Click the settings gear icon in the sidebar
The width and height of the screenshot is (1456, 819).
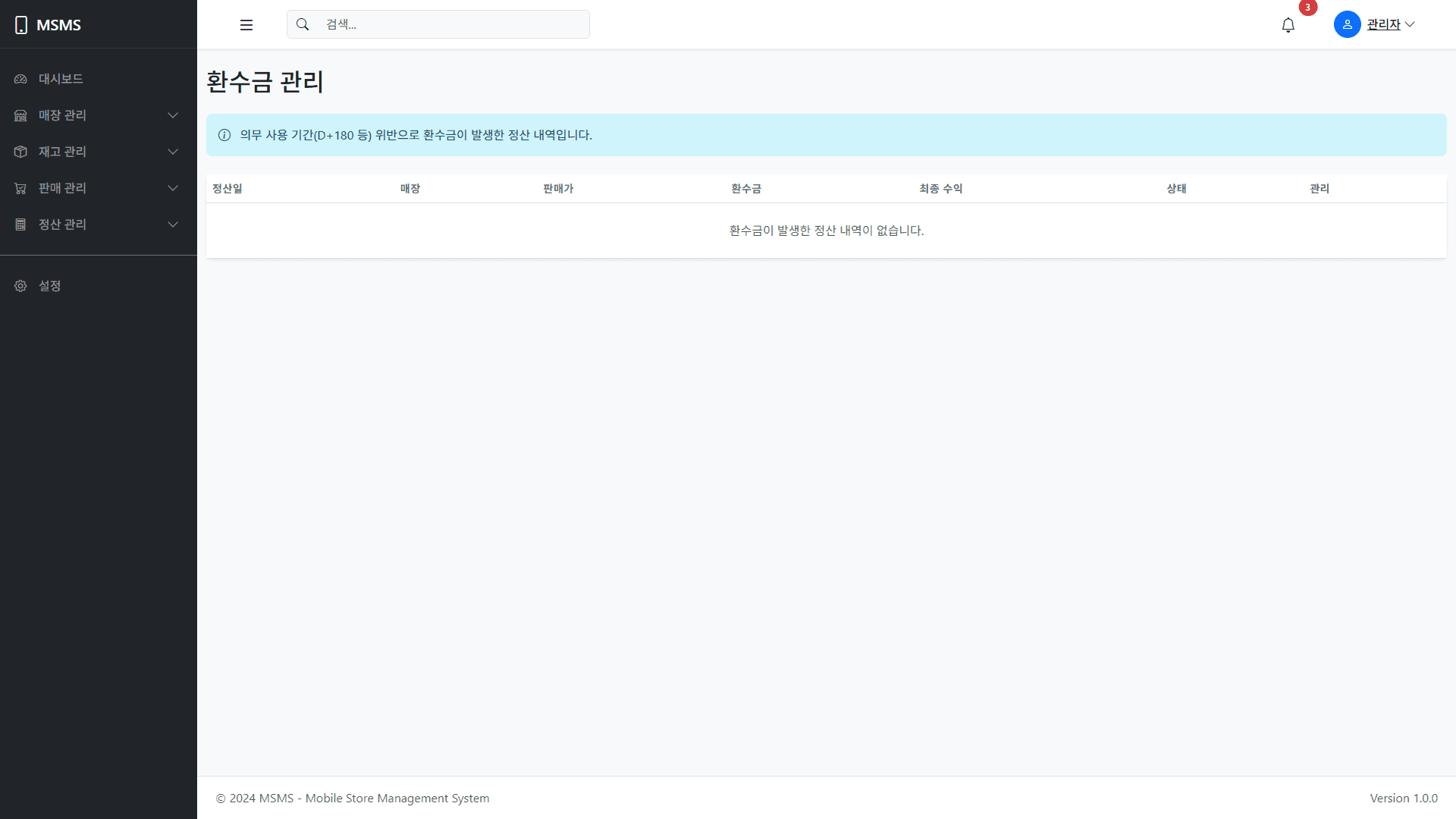(20, 286)
